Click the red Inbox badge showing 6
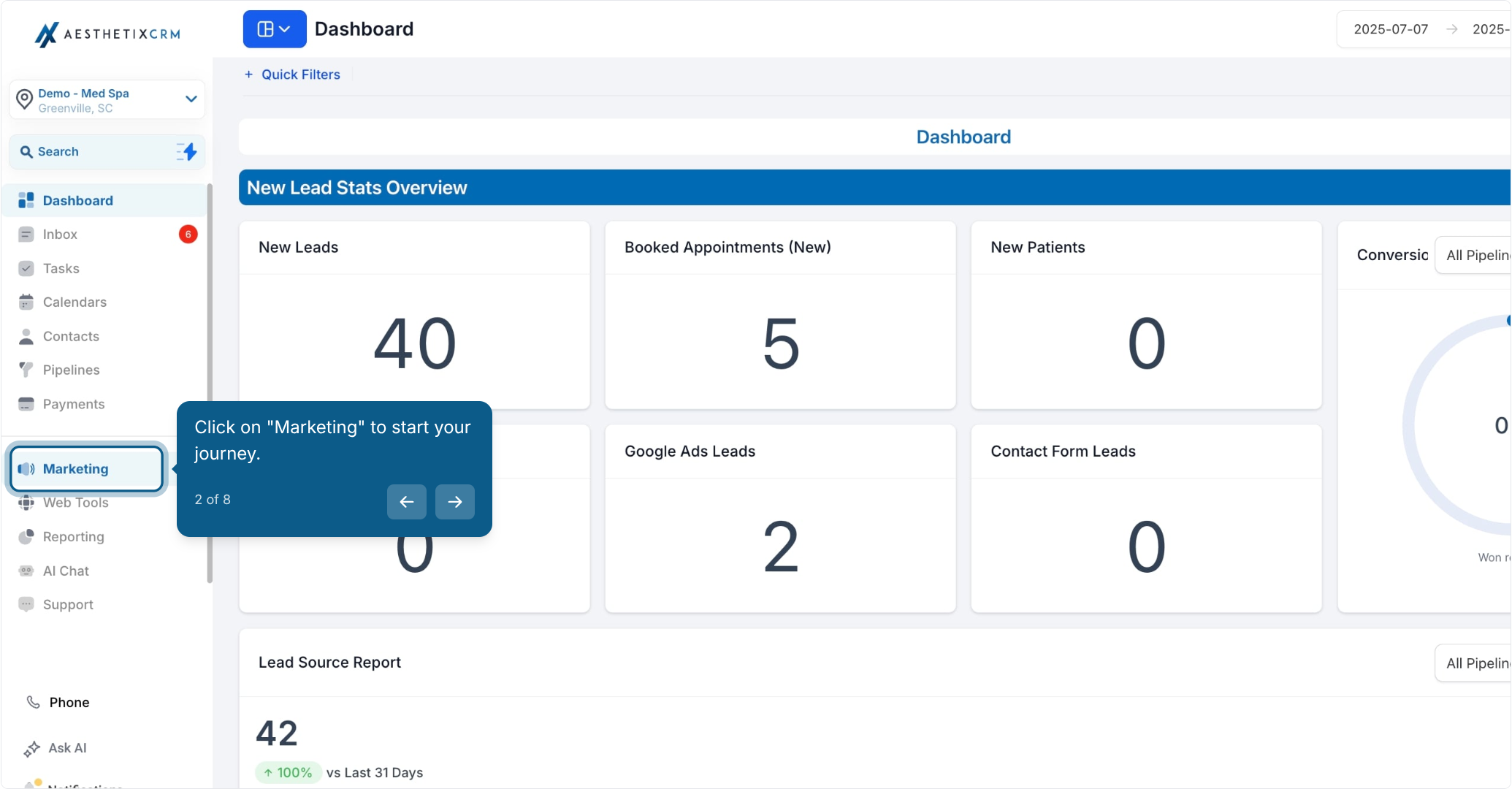This screenshot has width=1512, height=789. pyautogui.click(x=188, y=235)
